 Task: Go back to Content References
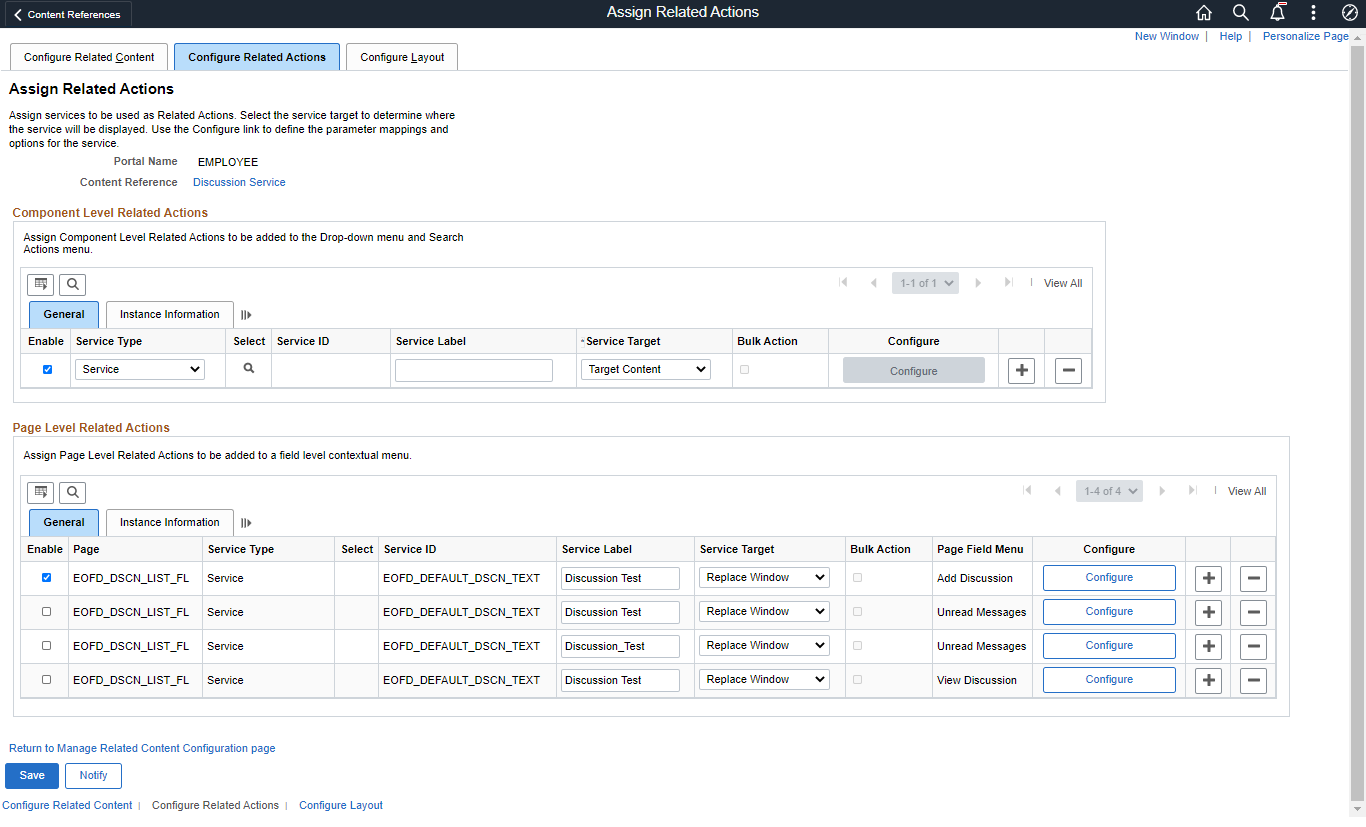click(67, 14)
